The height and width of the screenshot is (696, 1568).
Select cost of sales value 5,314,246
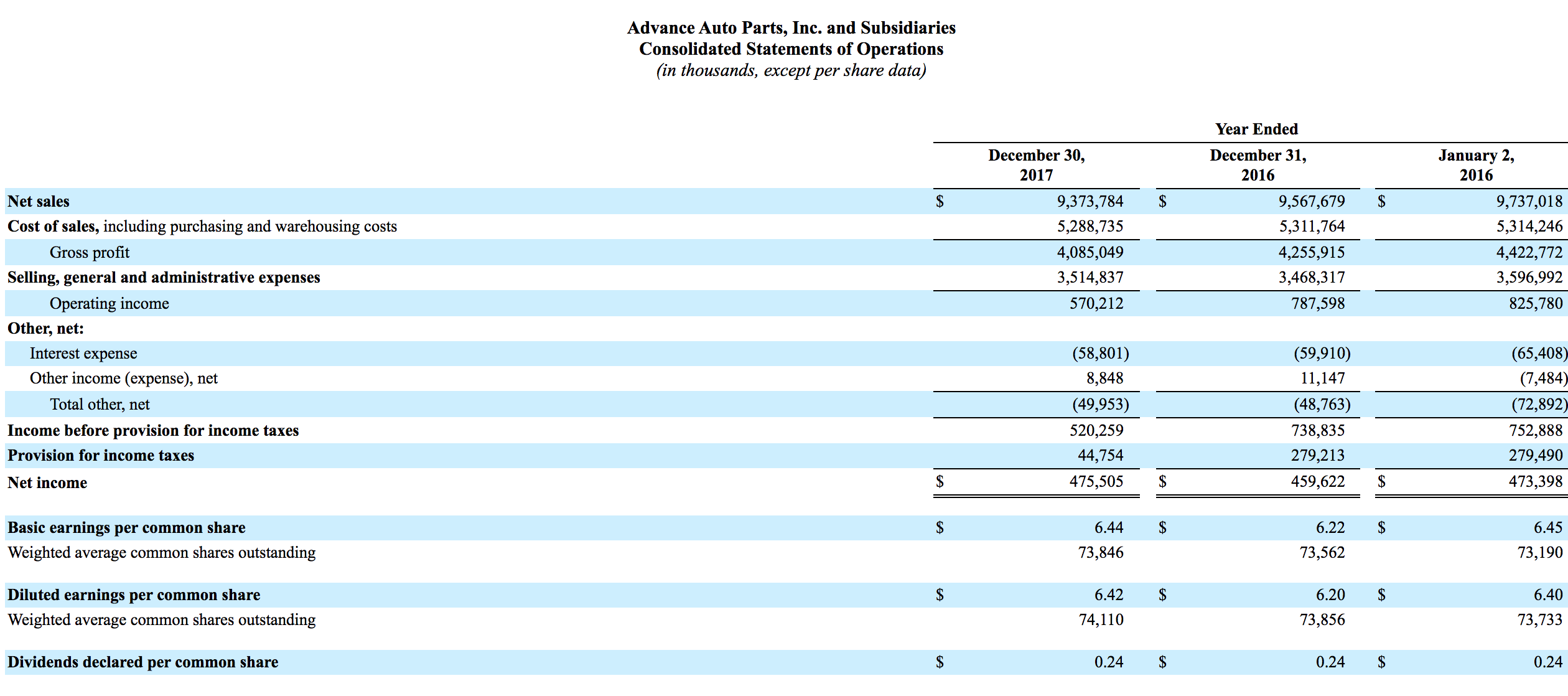pyautogui.click(x=1529, y=227)
